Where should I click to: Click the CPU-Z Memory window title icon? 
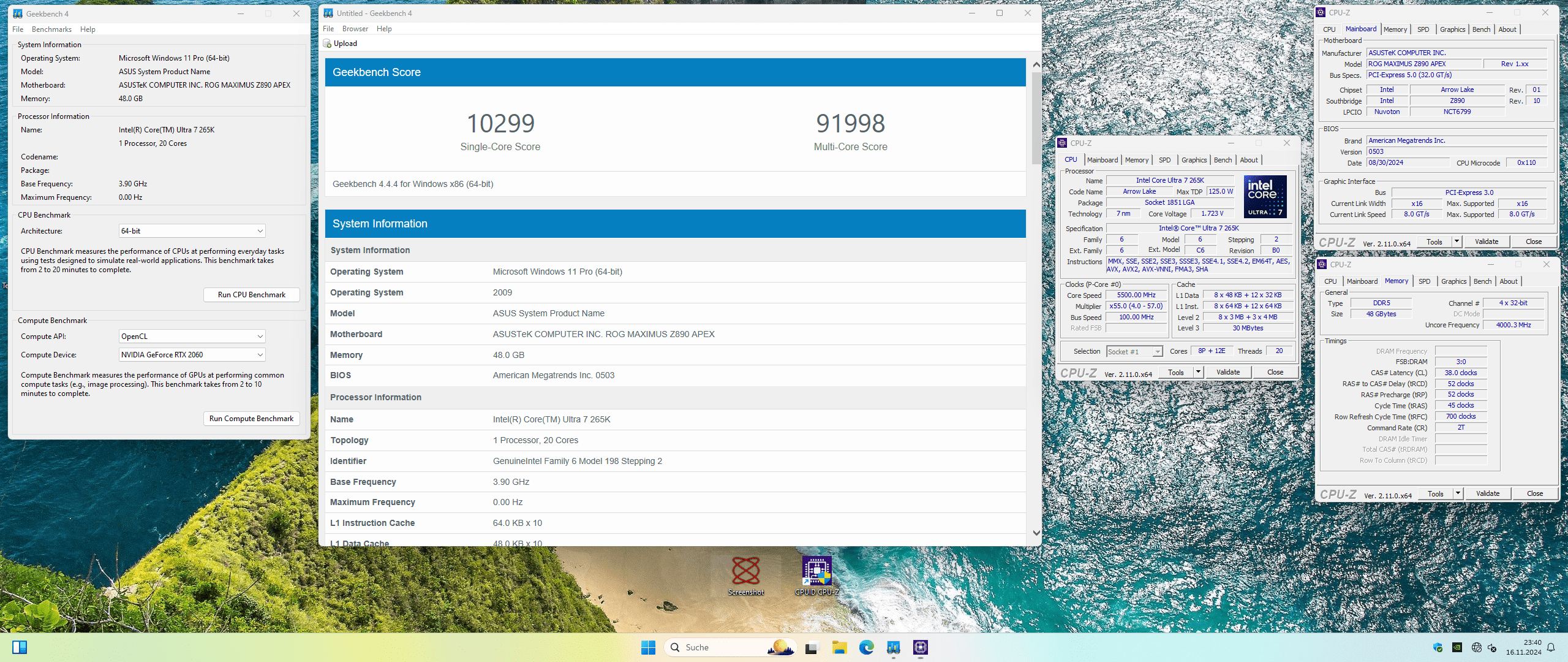1322,264
